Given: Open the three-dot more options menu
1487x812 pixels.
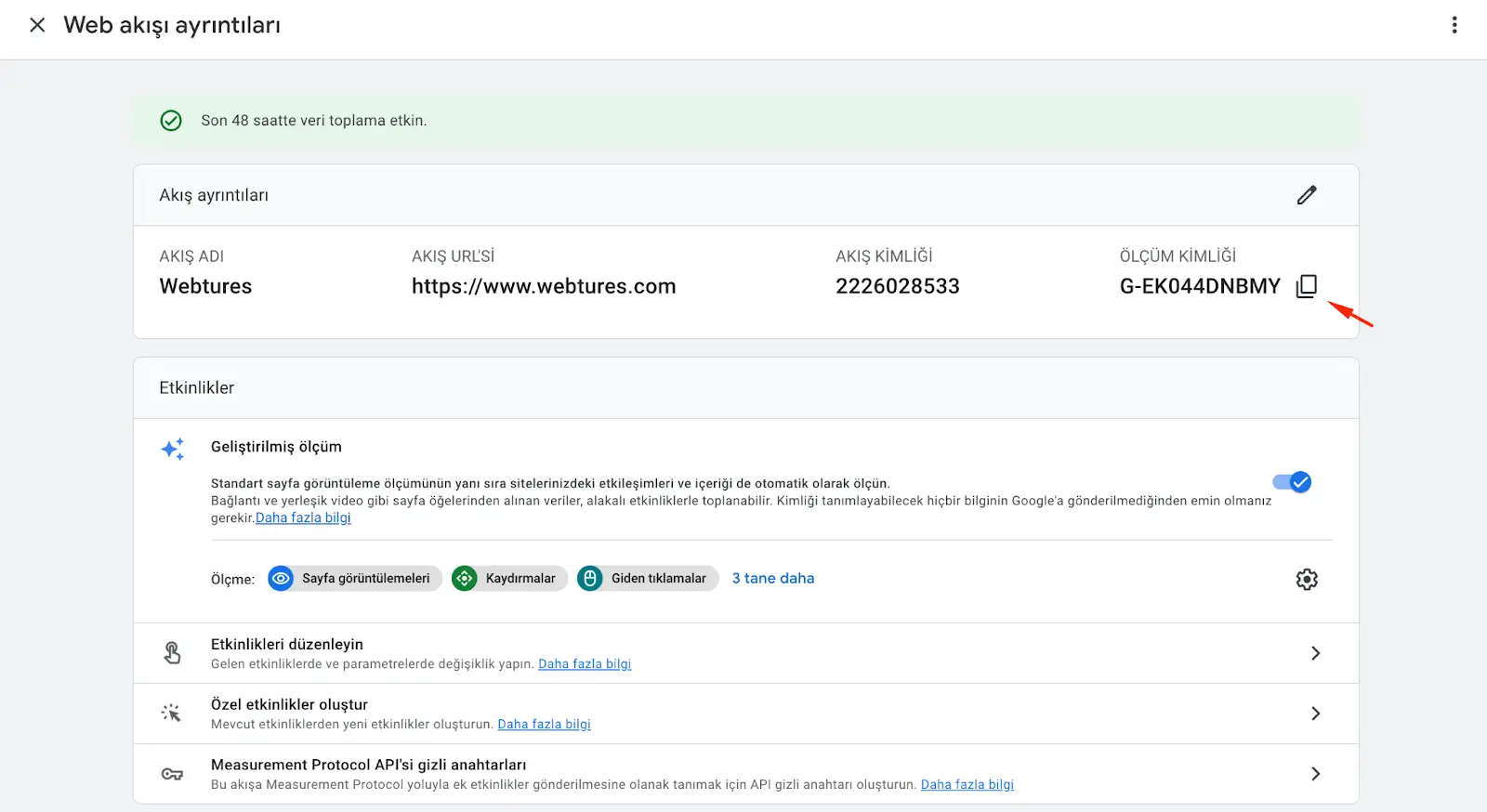Looking at the screenshot, I should (x=1454, y=25).
